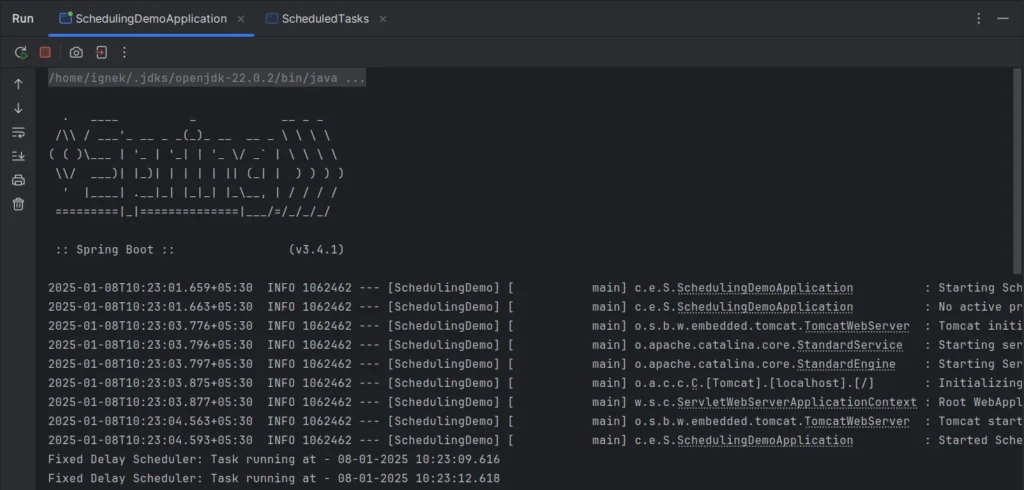Click the timestamp 2025-01-08T10:23:03.796+05:30
1024x490 pixels.
[150, 345]
